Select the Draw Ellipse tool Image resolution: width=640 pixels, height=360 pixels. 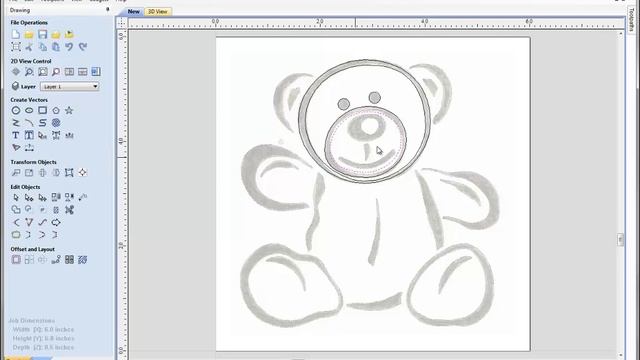[x=29, y=110]
